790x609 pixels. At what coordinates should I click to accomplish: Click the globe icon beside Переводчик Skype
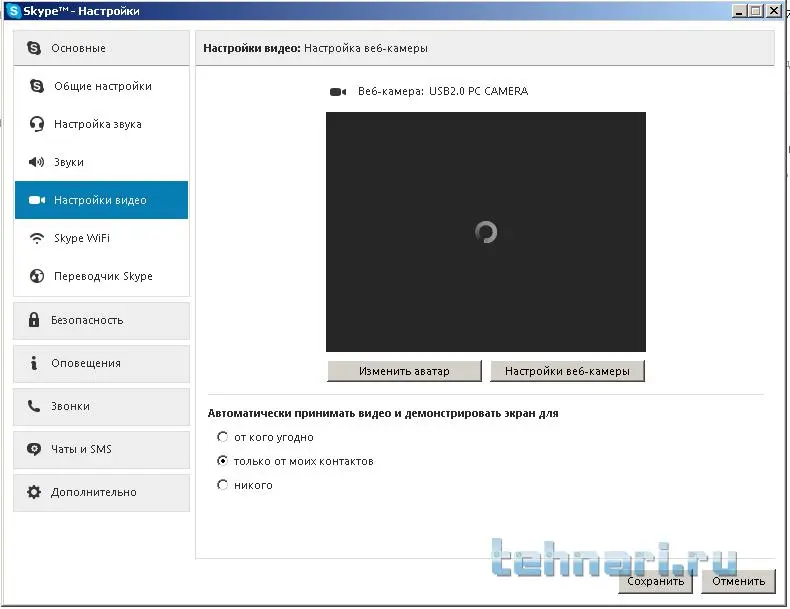[x=37, y=276]
